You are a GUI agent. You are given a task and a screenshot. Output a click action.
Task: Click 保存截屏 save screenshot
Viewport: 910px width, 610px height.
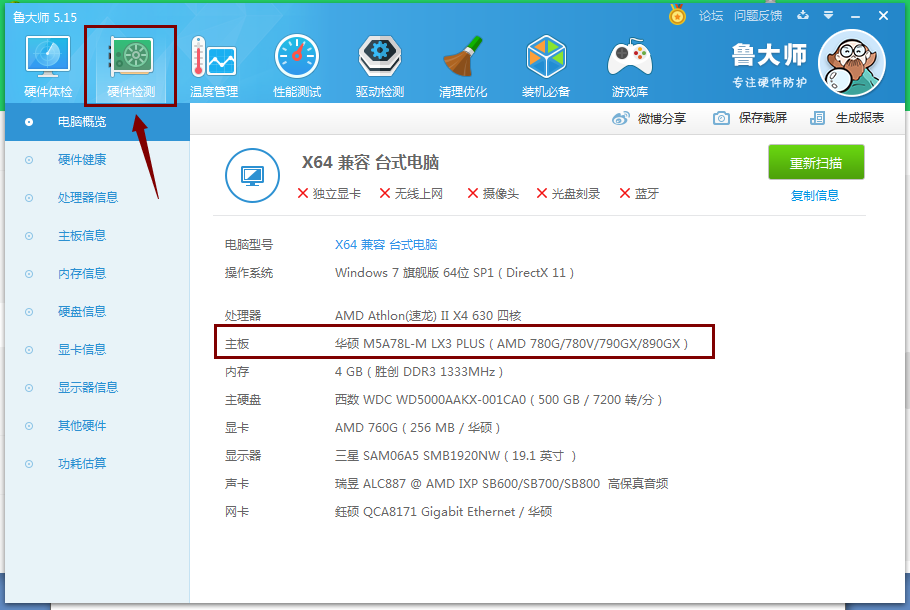(x=763, y=118)
